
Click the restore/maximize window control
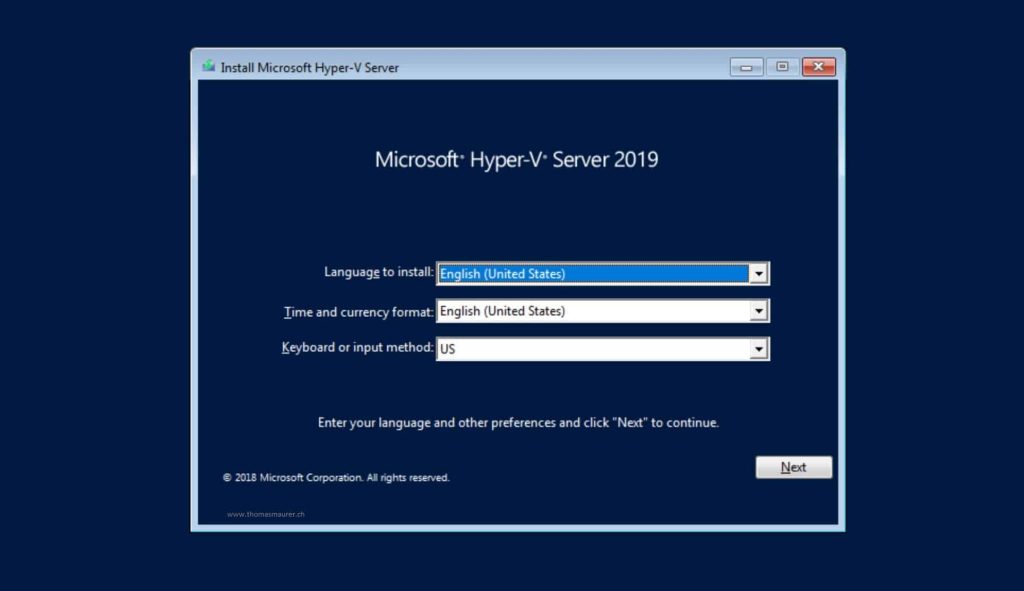pos(781,66)
